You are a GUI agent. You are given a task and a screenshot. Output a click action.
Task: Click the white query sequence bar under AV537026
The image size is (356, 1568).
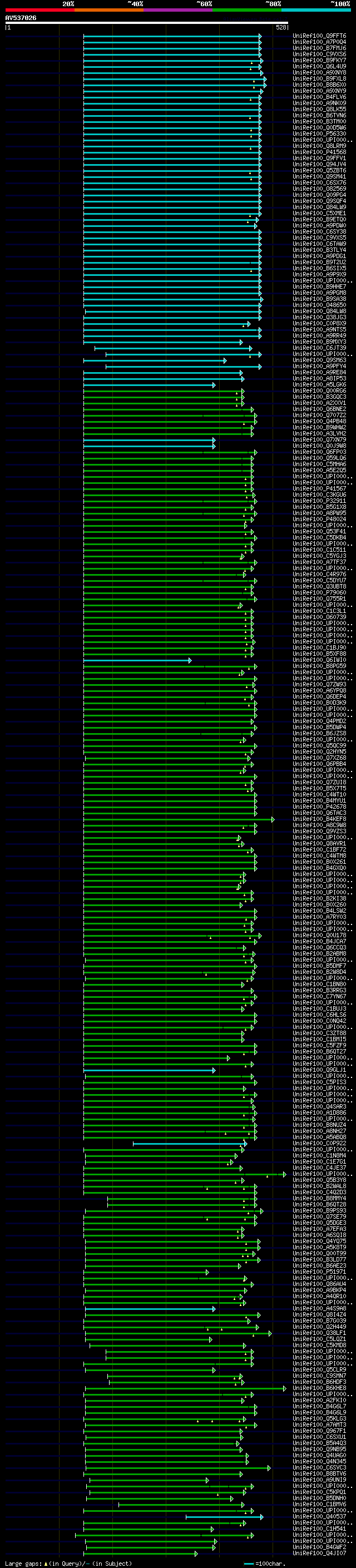pyautogui.click(x=147, y=23)
